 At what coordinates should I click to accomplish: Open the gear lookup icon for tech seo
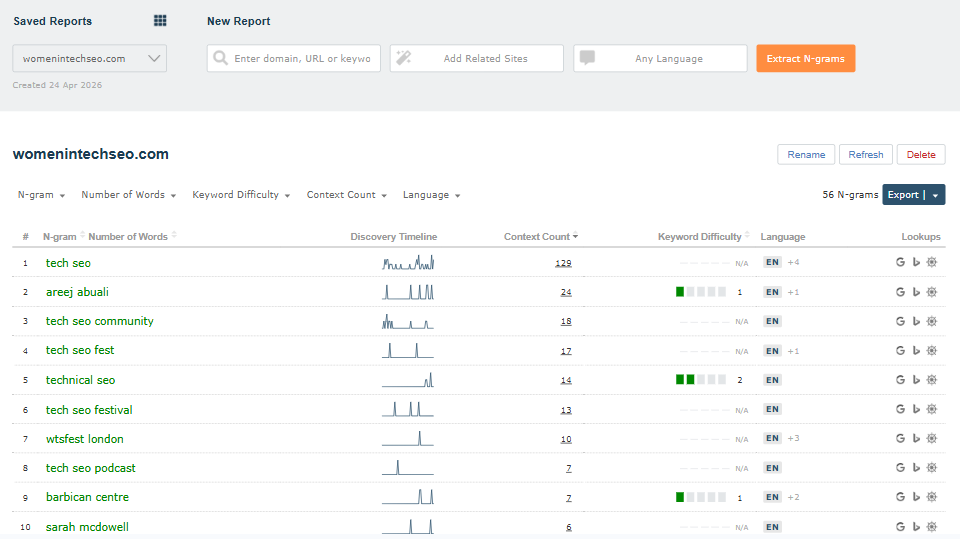(932, 262)
